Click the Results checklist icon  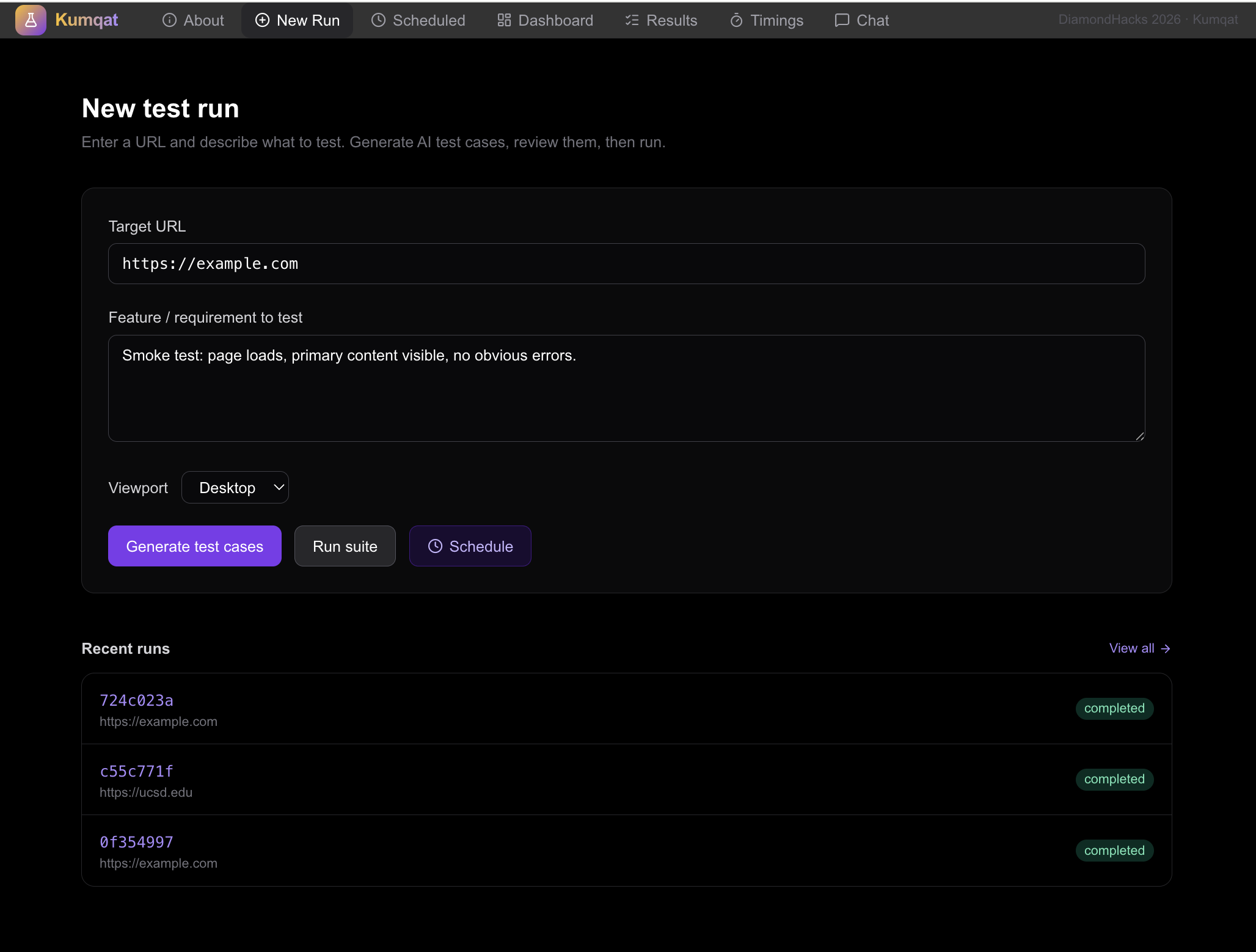pyautogui.click(x=632, y=20)
